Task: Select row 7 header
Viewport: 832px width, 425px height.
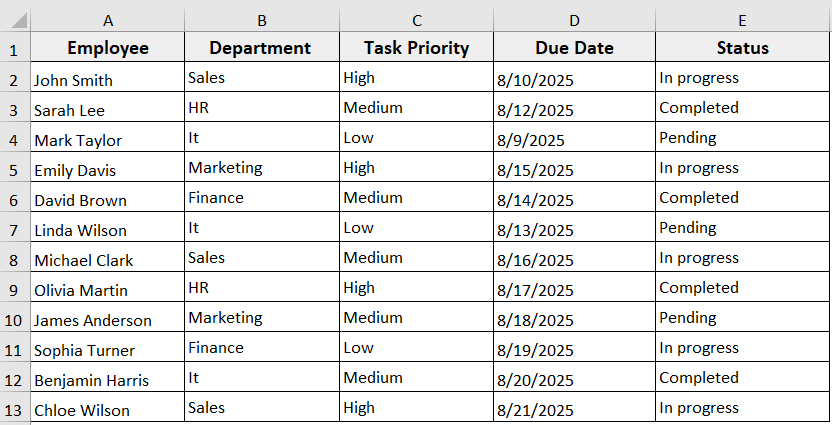Action: 14,228
